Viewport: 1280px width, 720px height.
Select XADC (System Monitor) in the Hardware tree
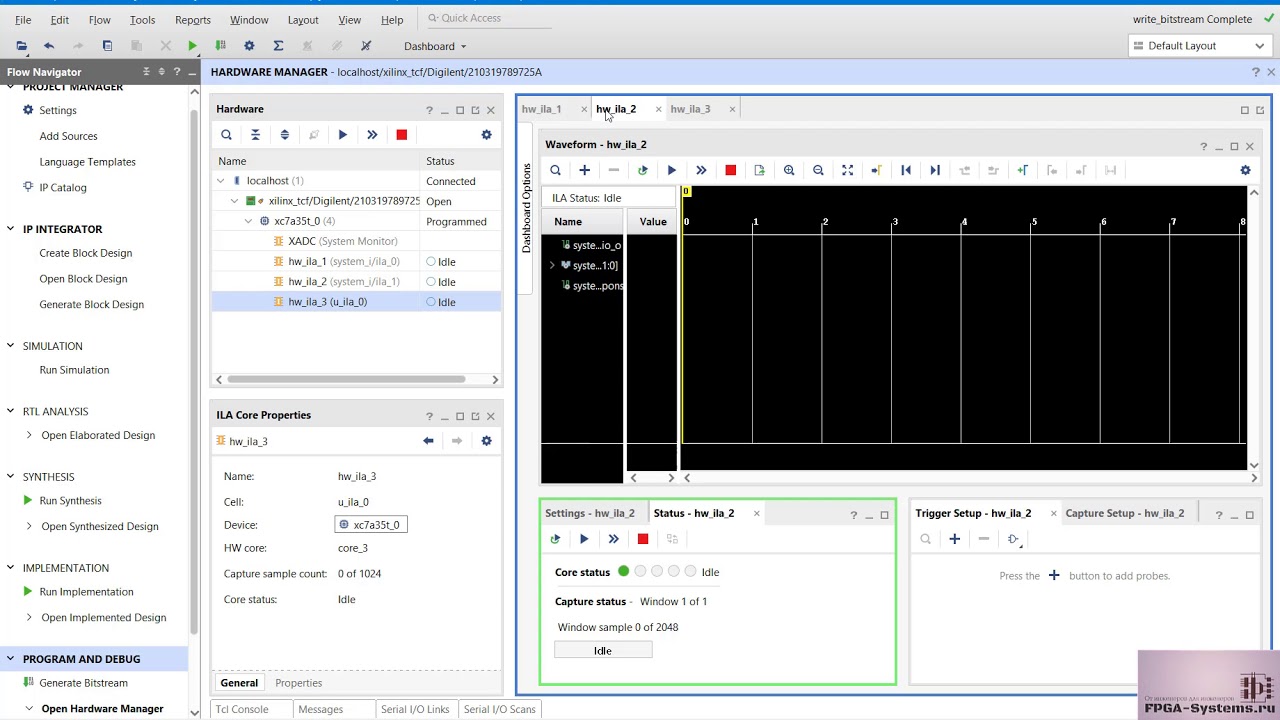click(342, 241)
